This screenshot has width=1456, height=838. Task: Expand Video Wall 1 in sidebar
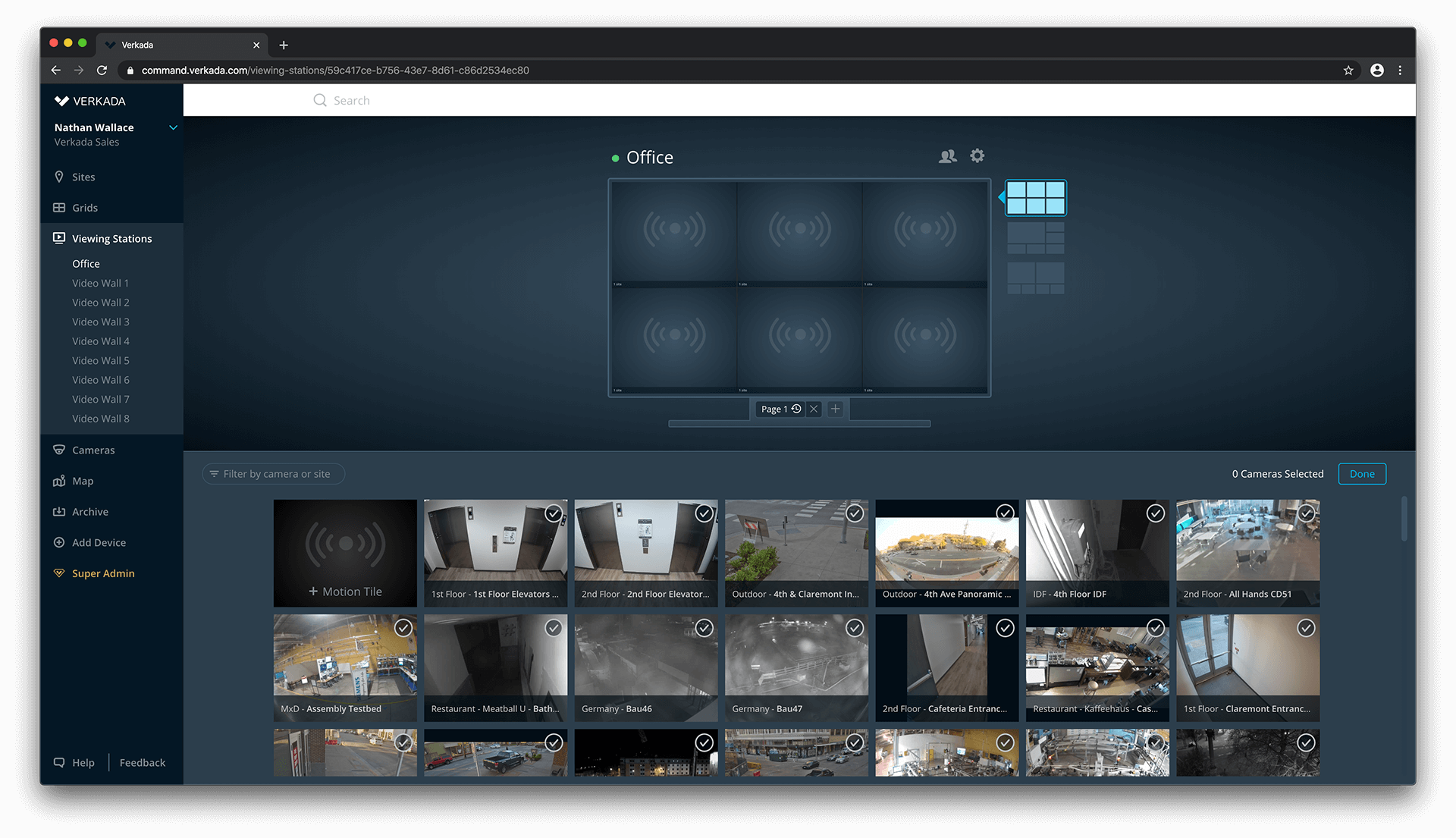100,283
